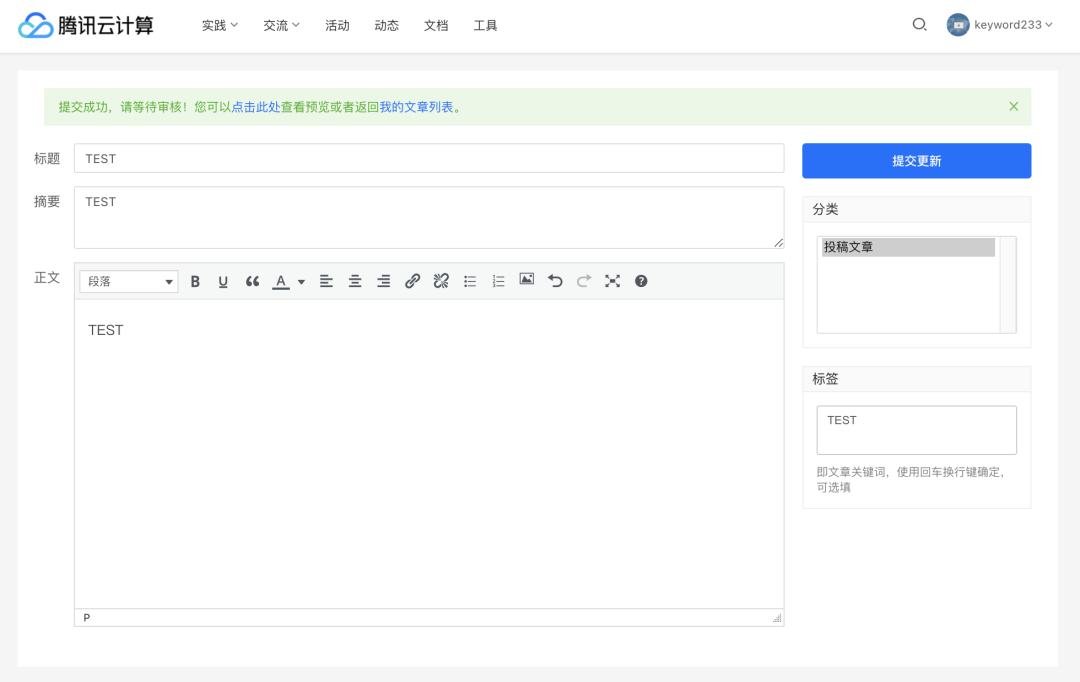Click the category list scrollbar
This screenshot has height=682, width=1080.
tap(1008, 285)
